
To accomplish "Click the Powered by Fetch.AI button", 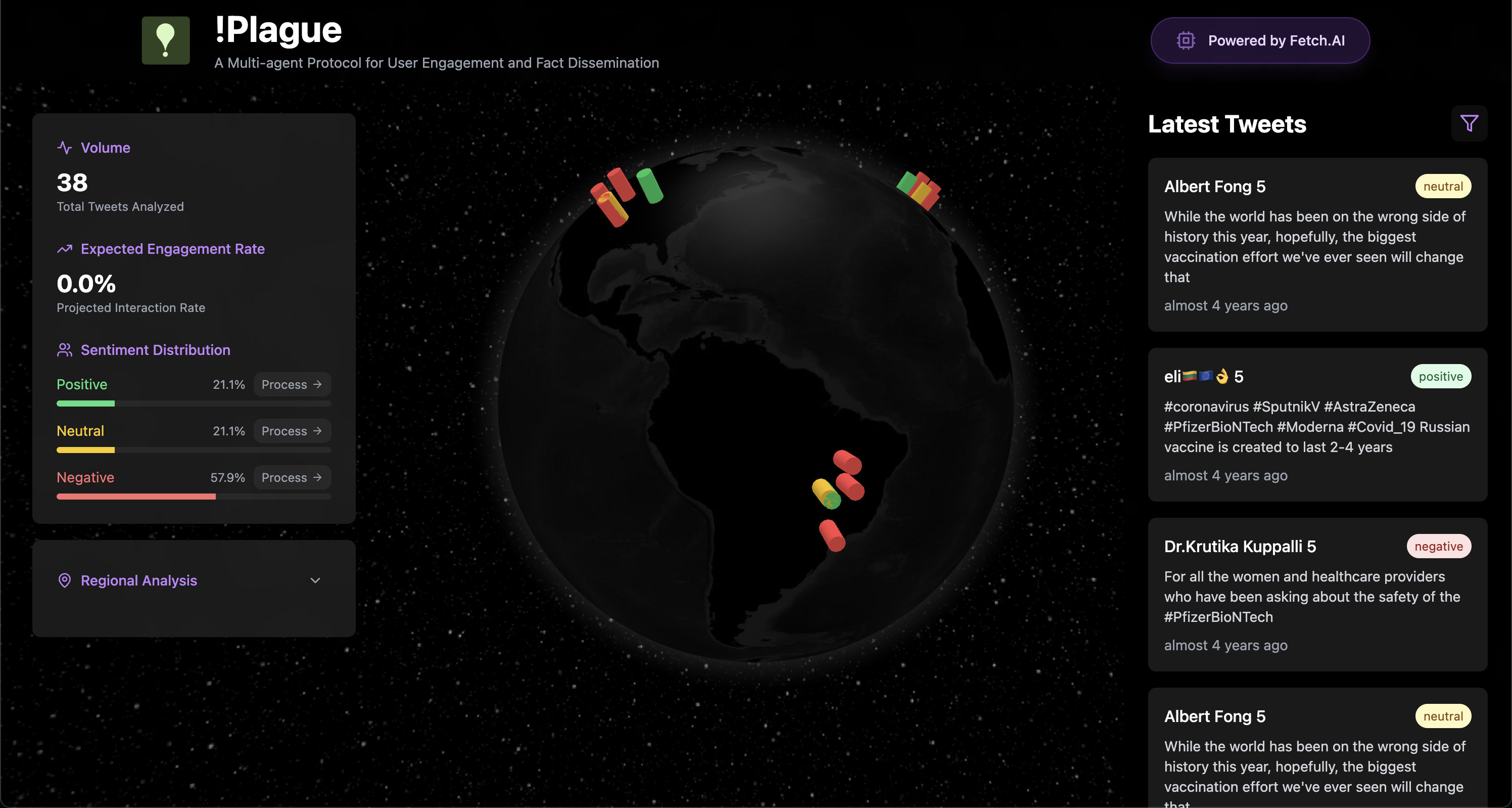I will coord(1260,40).
